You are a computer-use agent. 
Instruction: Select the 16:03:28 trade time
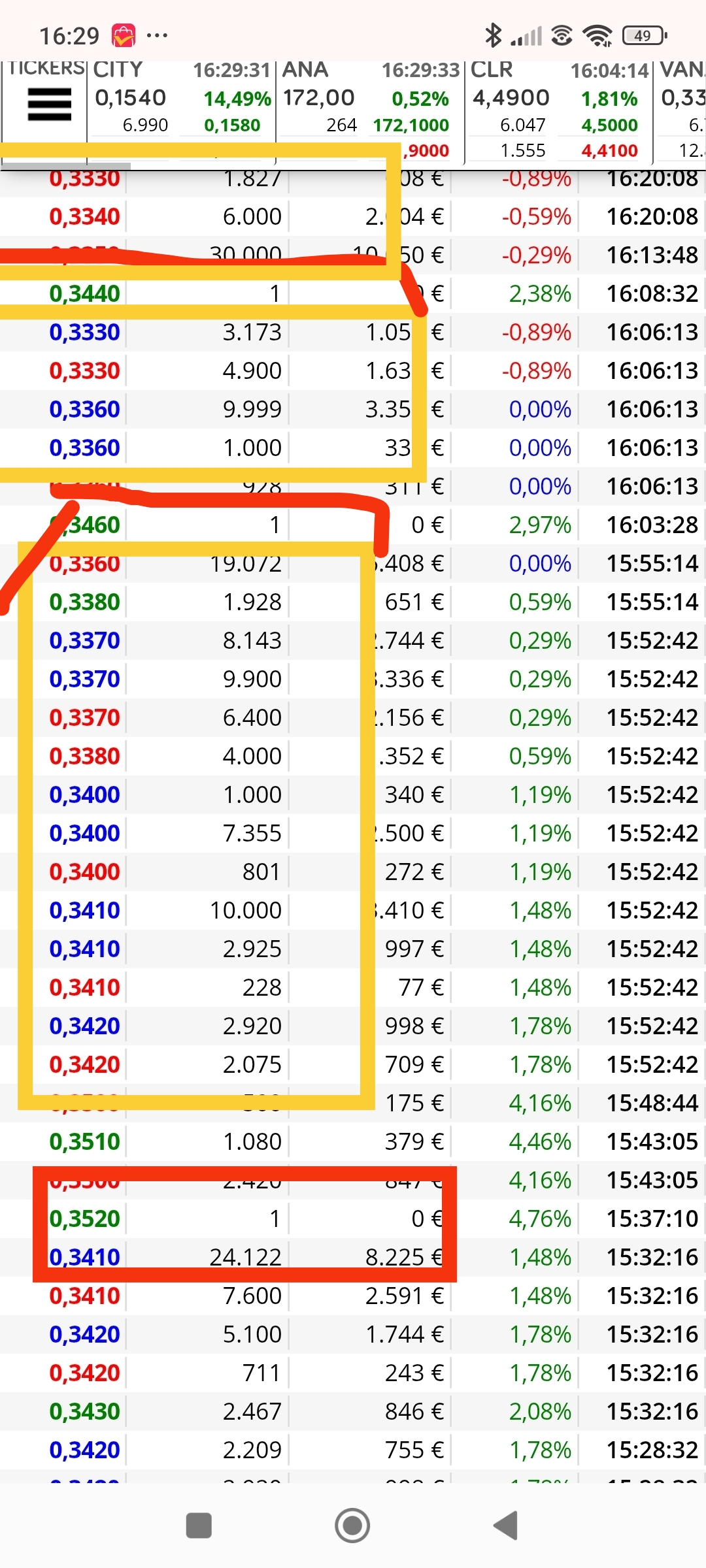[652, 525]
